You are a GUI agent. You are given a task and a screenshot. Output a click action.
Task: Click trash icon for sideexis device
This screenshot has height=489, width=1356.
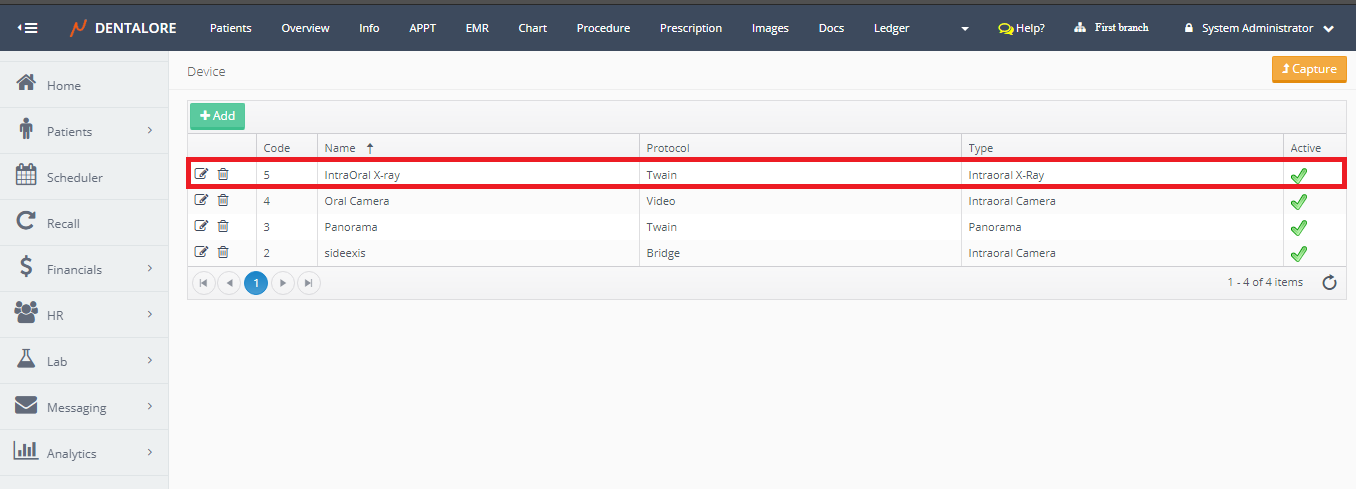pyautogui.click(x=223, y=252)
